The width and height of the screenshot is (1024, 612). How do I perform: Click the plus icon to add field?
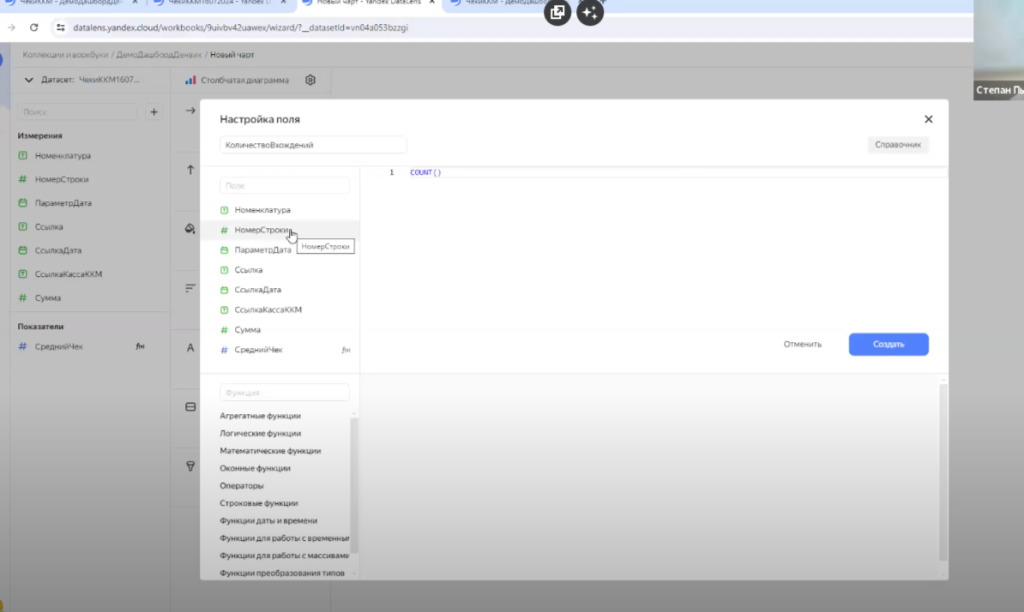[154, 113]
